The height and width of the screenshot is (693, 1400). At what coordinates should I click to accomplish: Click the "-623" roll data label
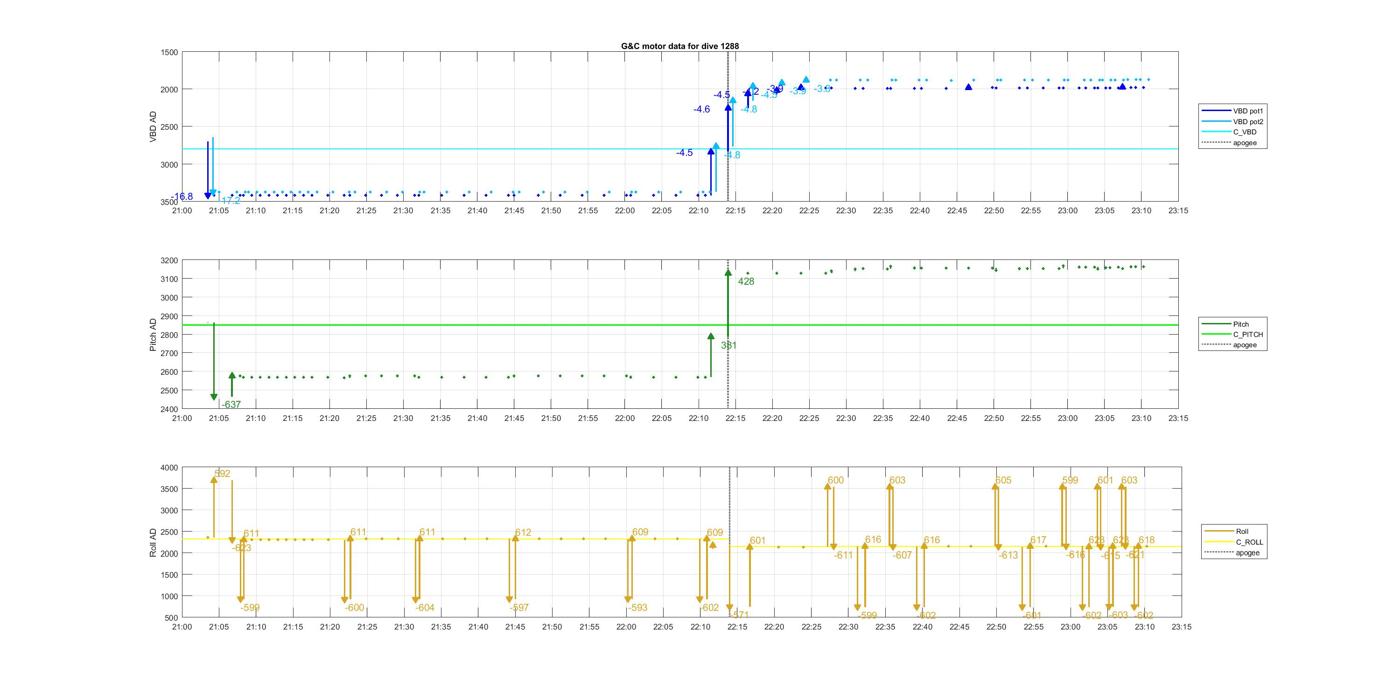coord(242,548)
